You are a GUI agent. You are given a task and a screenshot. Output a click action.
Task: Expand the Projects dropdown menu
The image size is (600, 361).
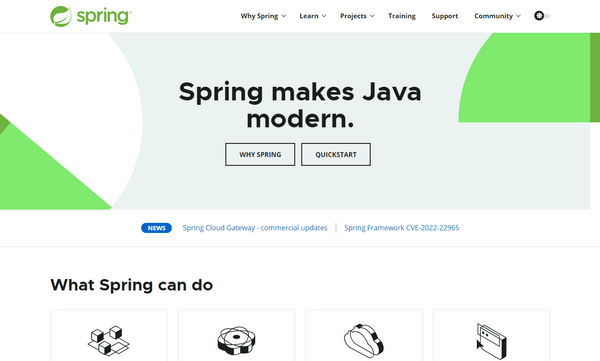(357, 16)
